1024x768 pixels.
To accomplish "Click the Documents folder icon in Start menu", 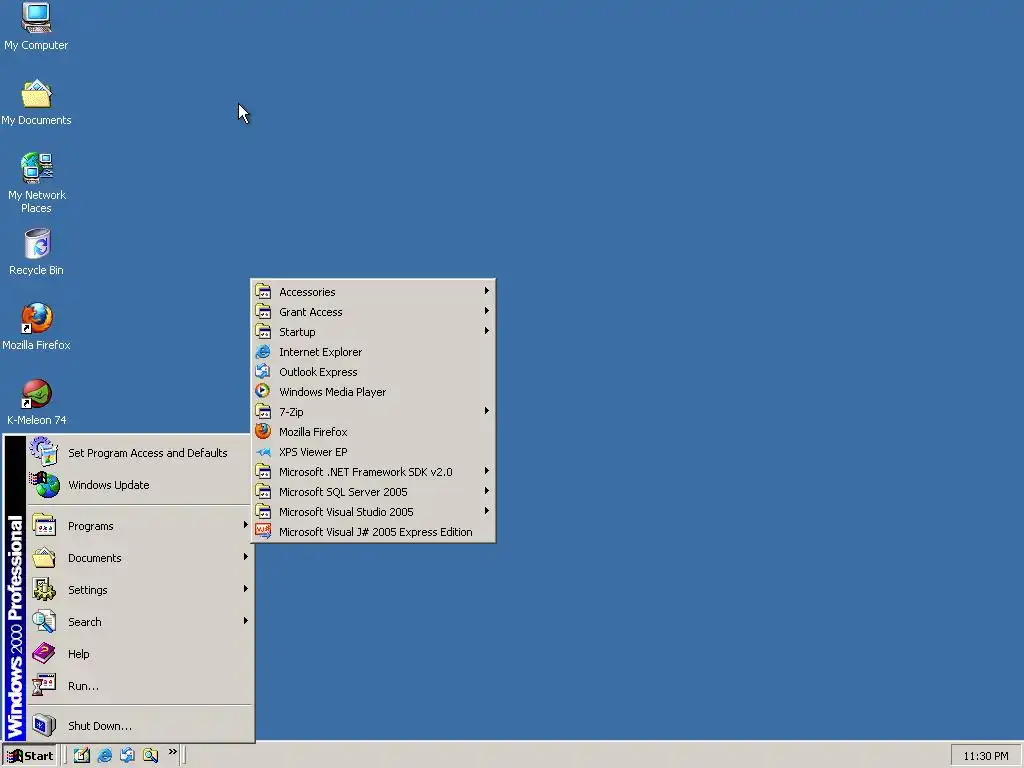I will pos(44,557).
